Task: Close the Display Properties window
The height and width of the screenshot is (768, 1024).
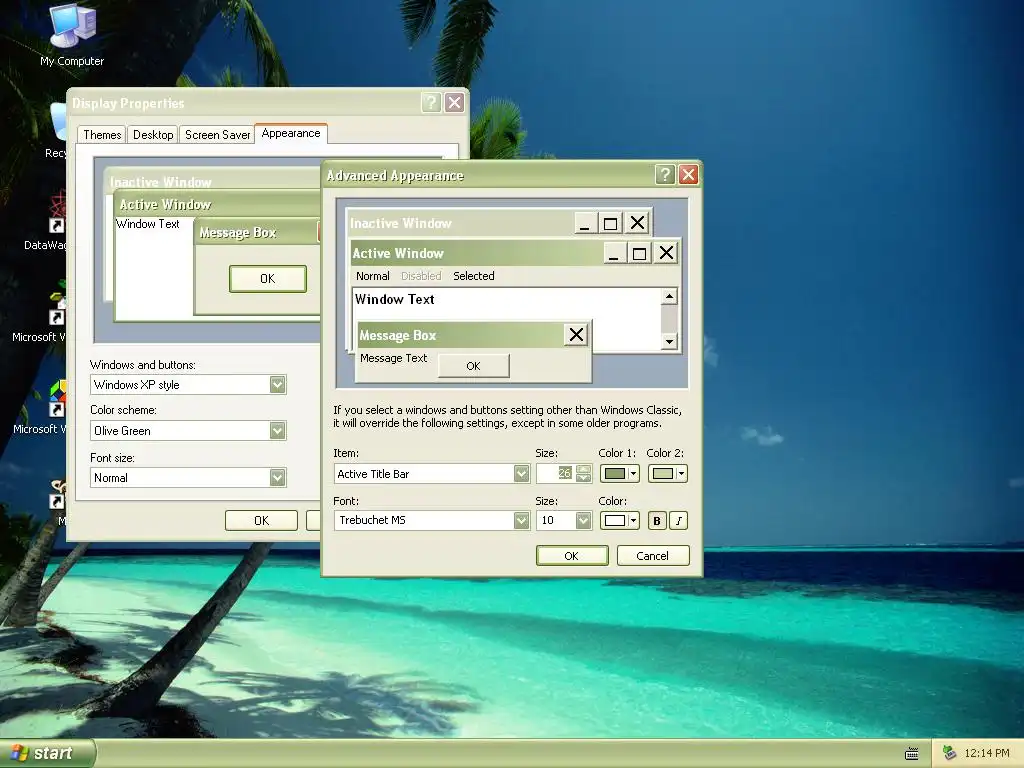Action: pyautogui.click(x=455, y=103)
